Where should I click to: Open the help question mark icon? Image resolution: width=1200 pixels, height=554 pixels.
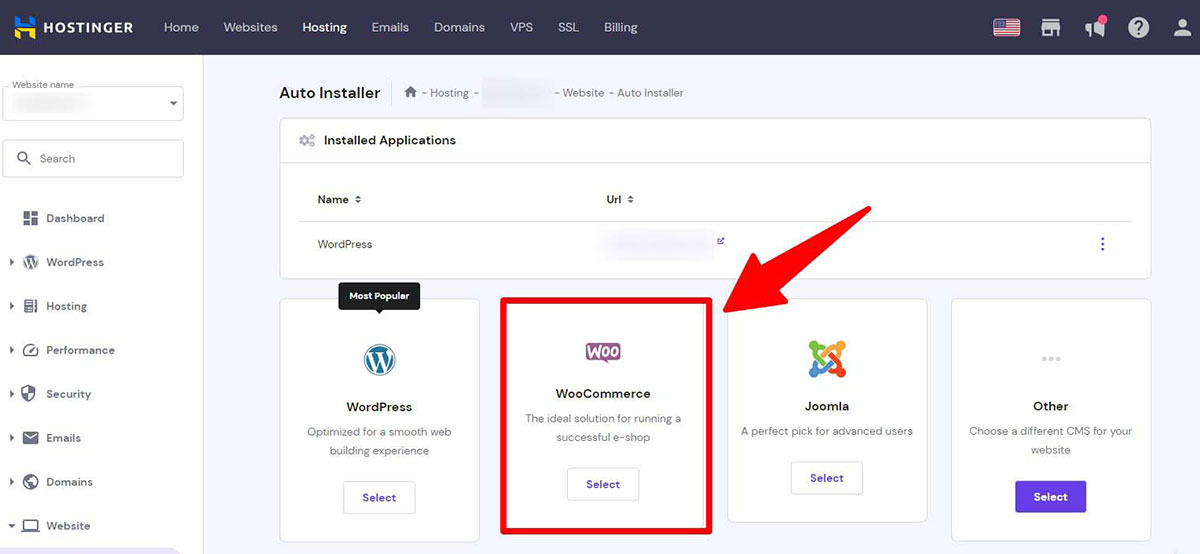coord(1139,27)
